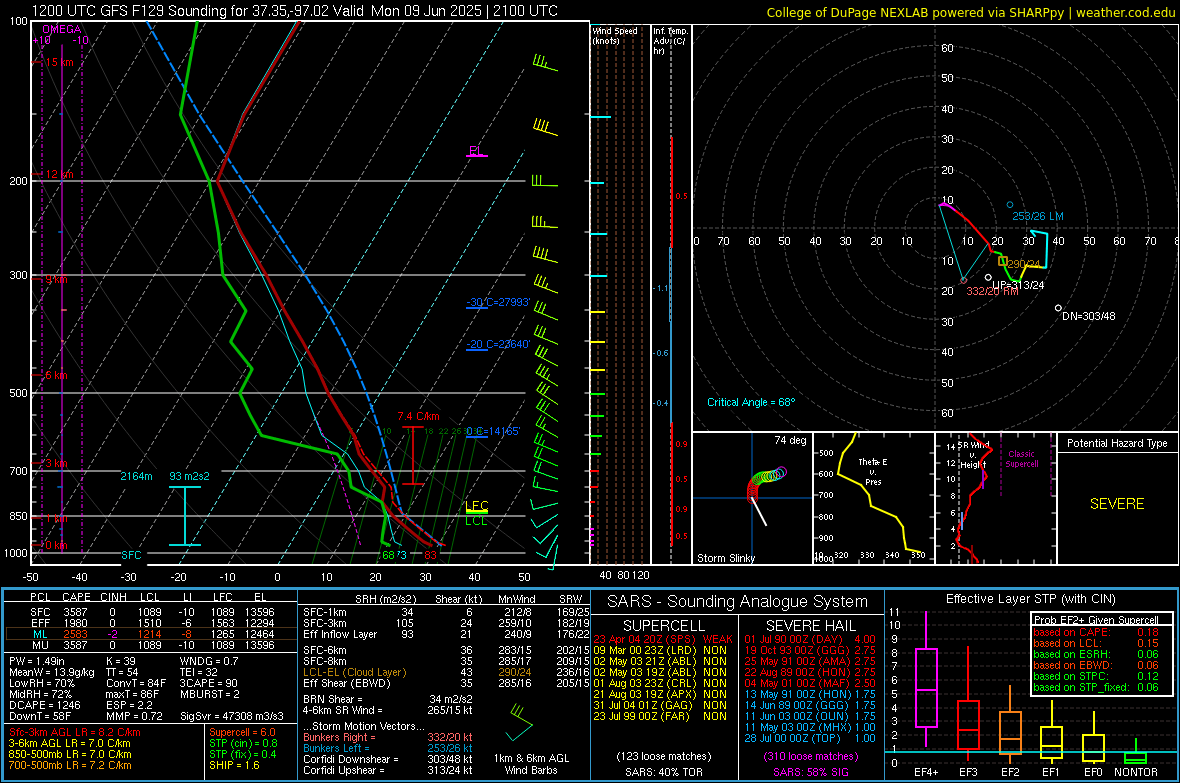The width and height of the screenshot is (1180, 783).
Task: Click the cyan SFC label on the skew-T
Action: [131, 555]
